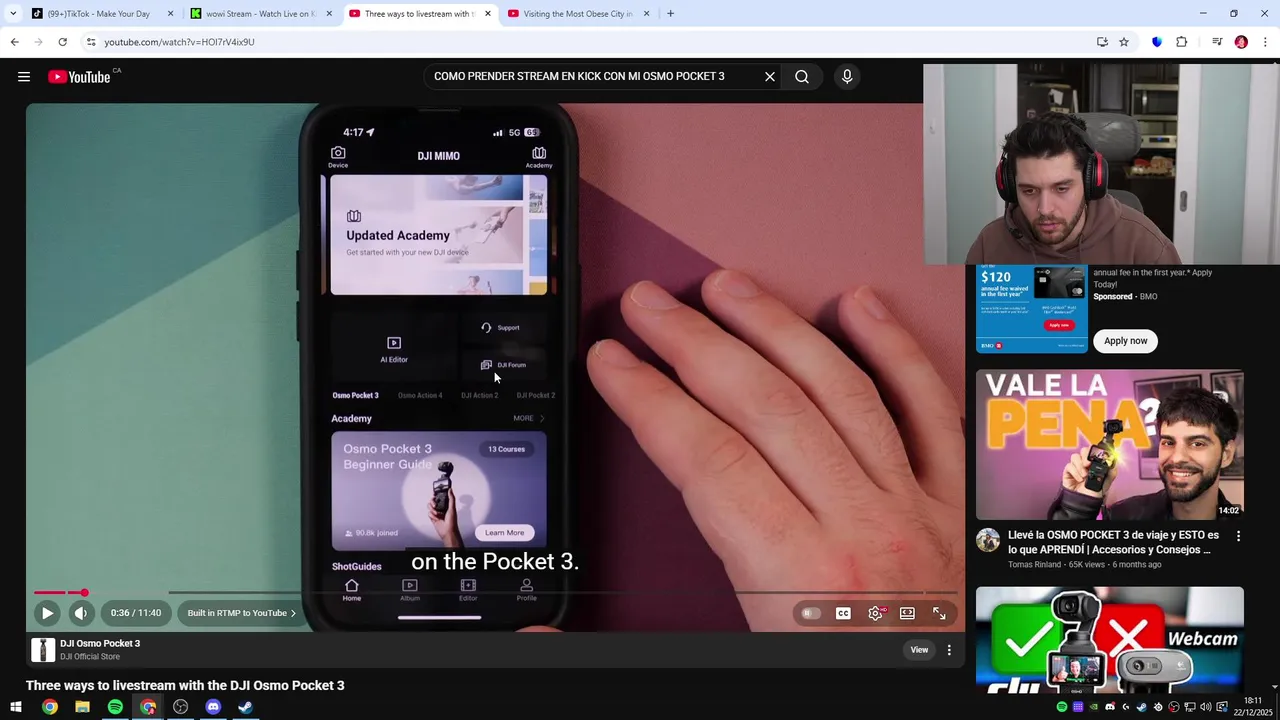Go back in browser history
This screenshot has height=720, width=1280.
click(x=14, y=42)
